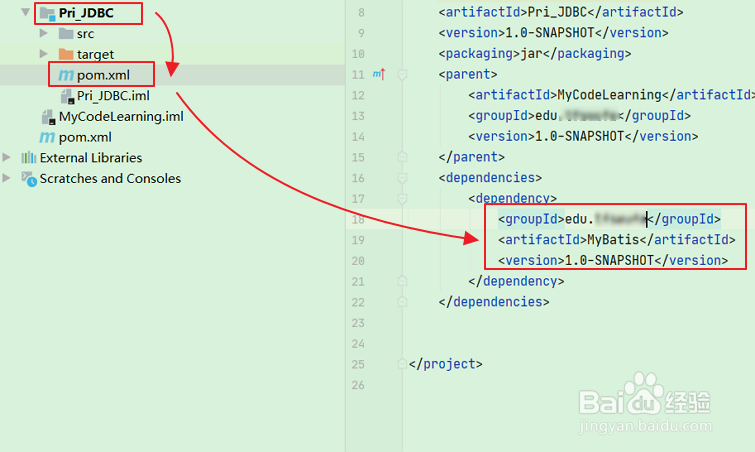Click version 1.0-SNAPSHOT on line 14
The width and height of the screenshot is (755, 452).
pyautogui.click(x=580, y=136)
